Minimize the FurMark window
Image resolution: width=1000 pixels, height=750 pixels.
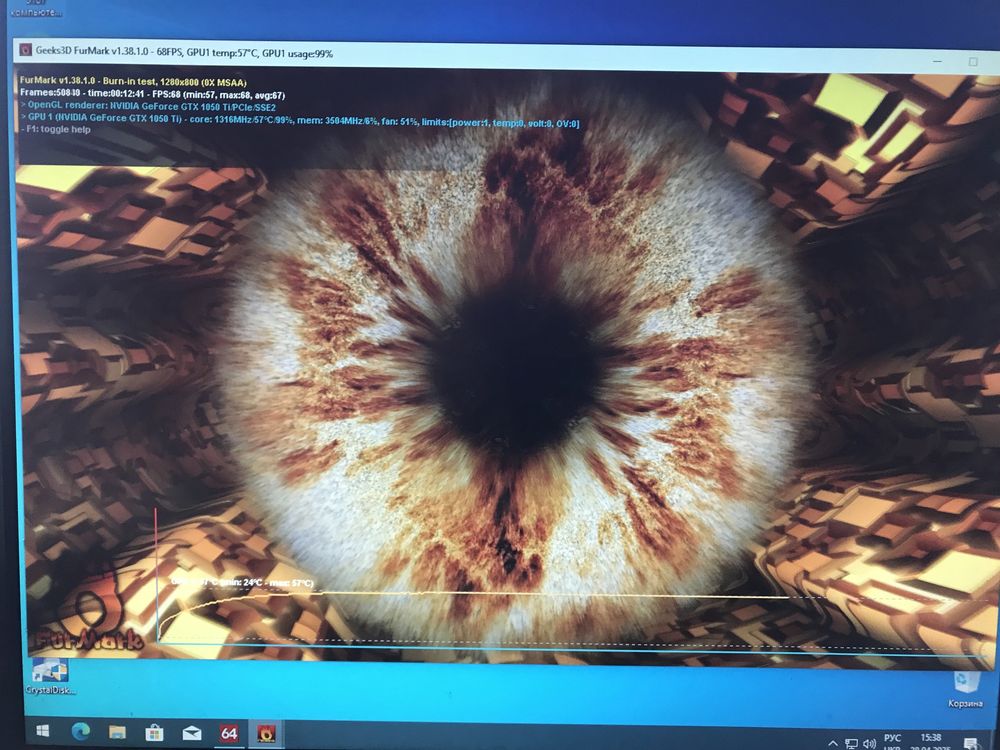[x=938, y=61]
